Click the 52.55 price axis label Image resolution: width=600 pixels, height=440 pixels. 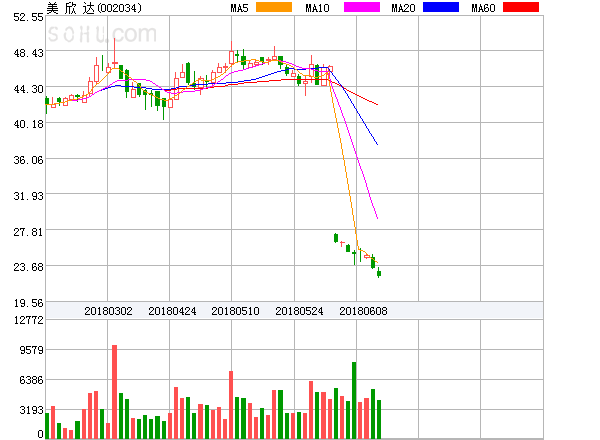[28, 17]
